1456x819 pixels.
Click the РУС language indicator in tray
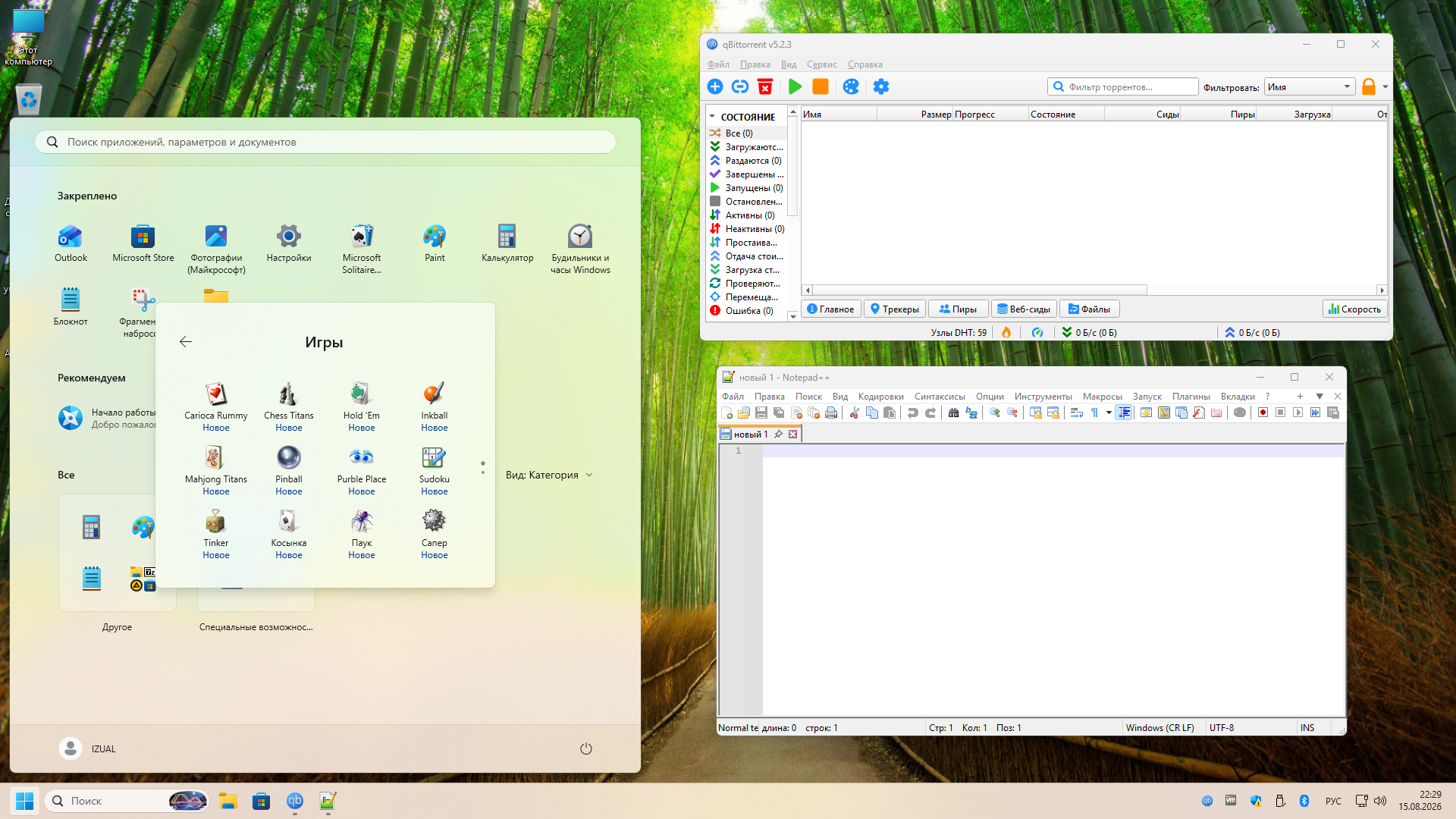click(1333, 801)
